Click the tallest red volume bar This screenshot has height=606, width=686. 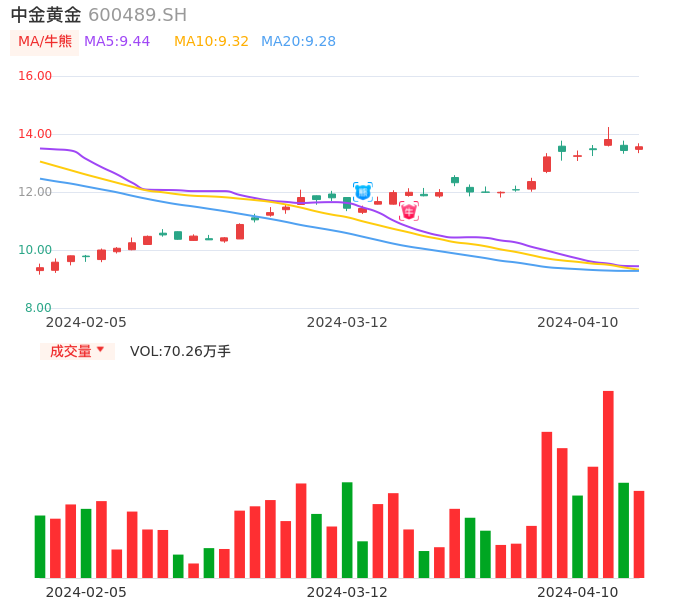pyautogui.click(x=608, y=484)
